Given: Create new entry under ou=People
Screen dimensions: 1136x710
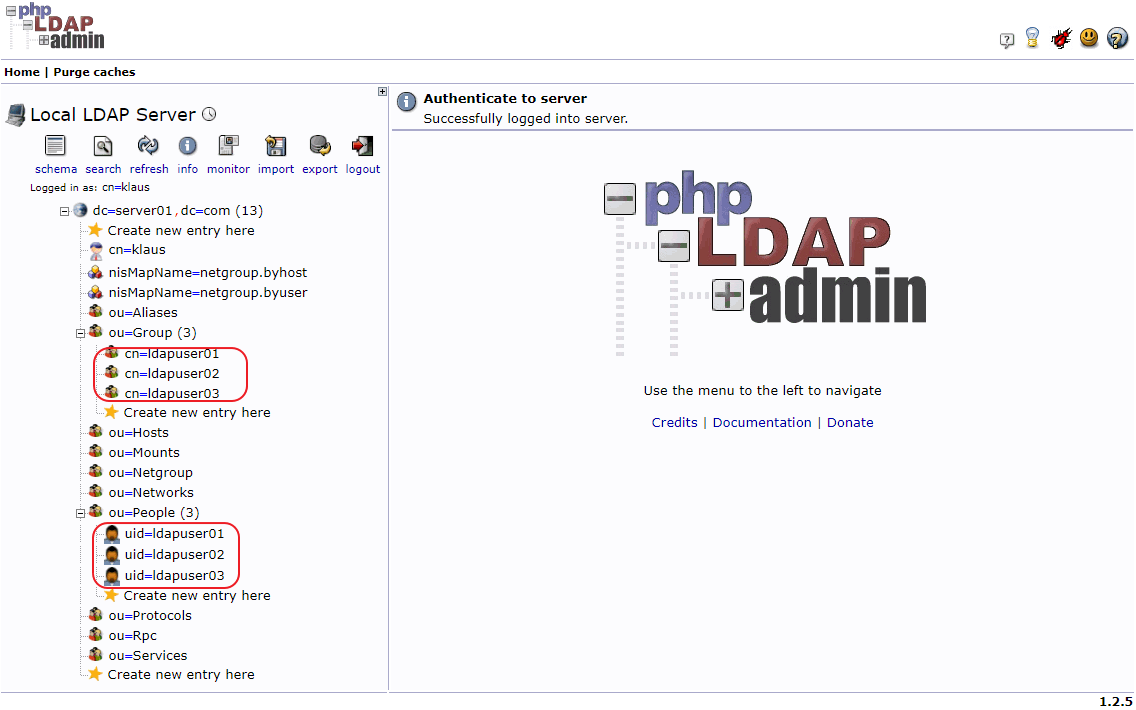Looking at the screenshot, I should [197, 596].
